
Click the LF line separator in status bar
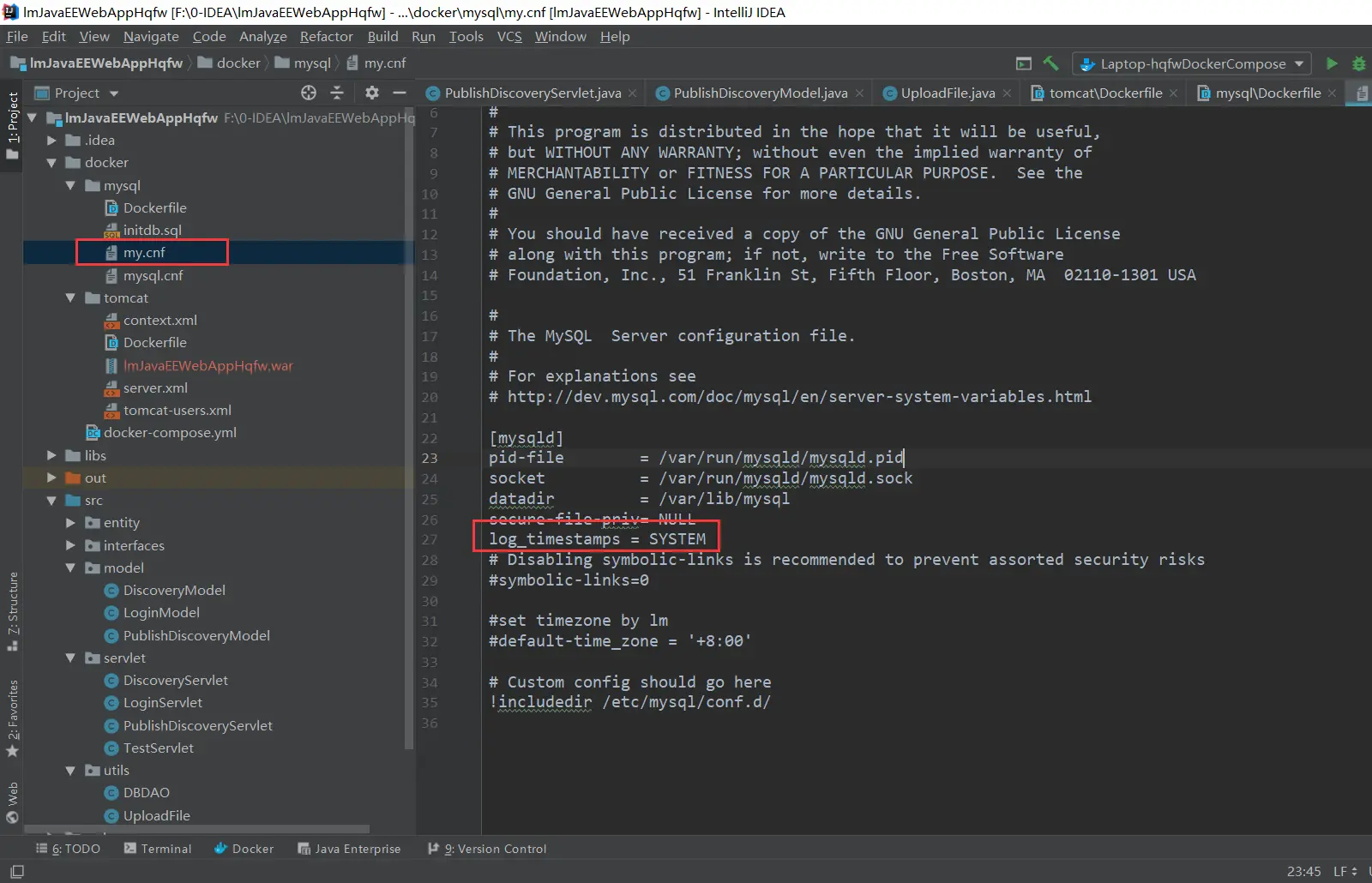tap(1345, 872)
